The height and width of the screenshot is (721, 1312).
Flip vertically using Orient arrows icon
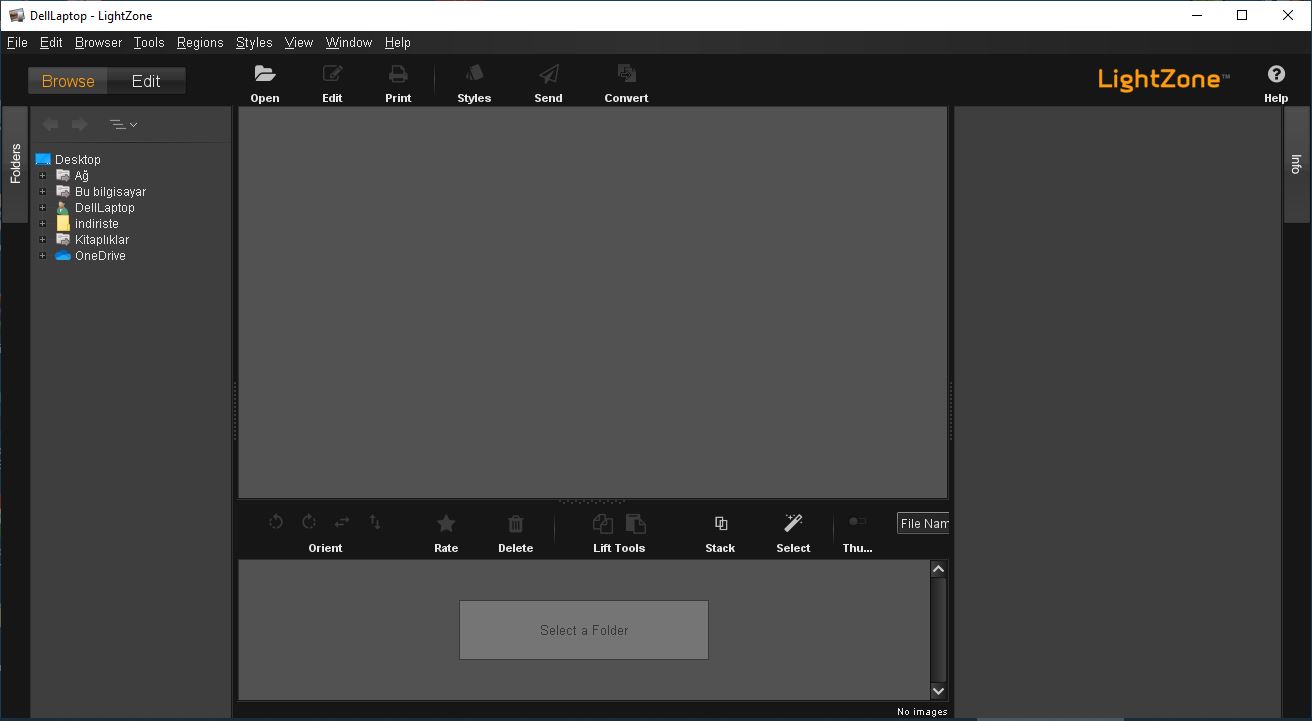click(x=375, y=522)
